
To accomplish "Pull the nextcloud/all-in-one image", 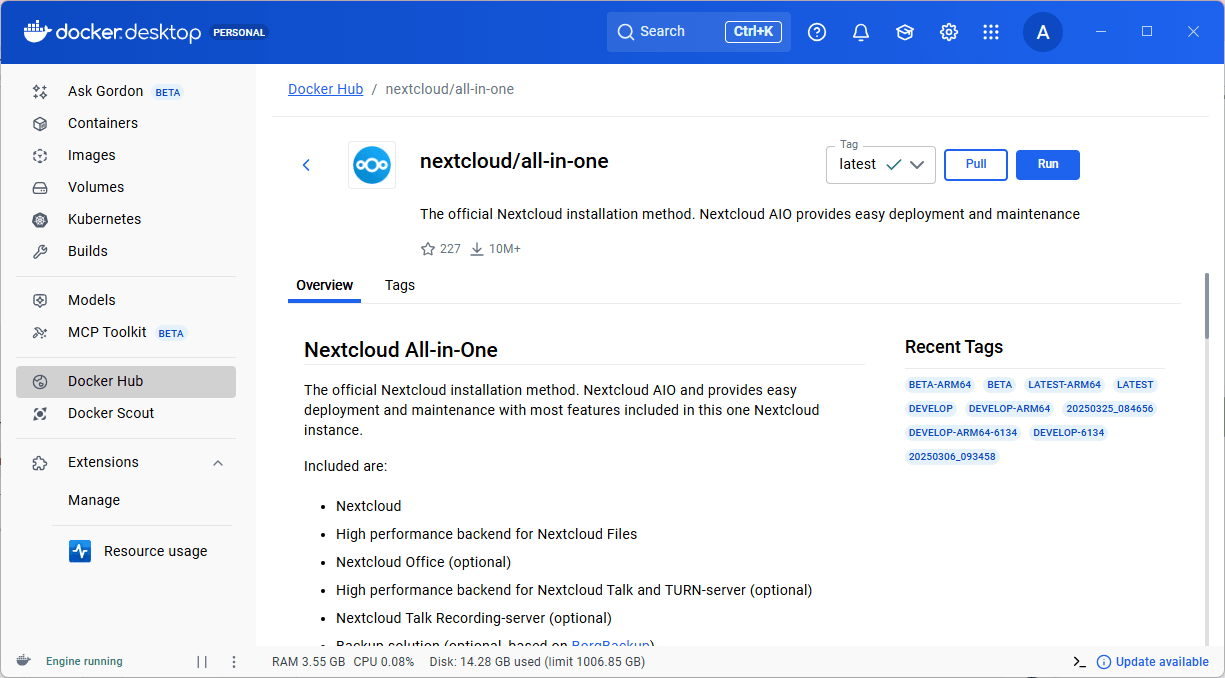I will tap(975, 164).
